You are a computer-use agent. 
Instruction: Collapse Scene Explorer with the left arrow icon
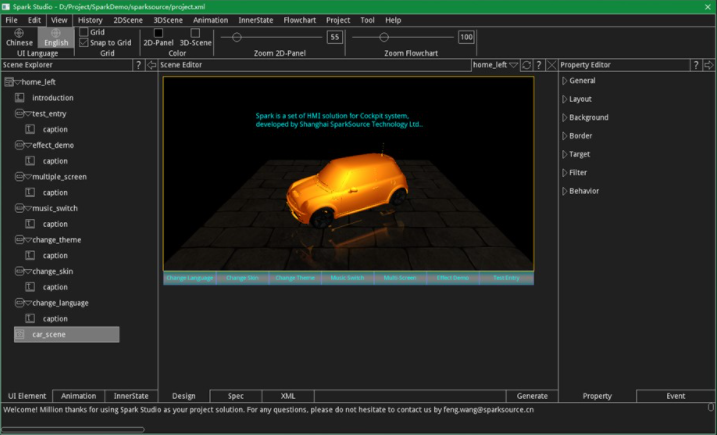(151, 65)
